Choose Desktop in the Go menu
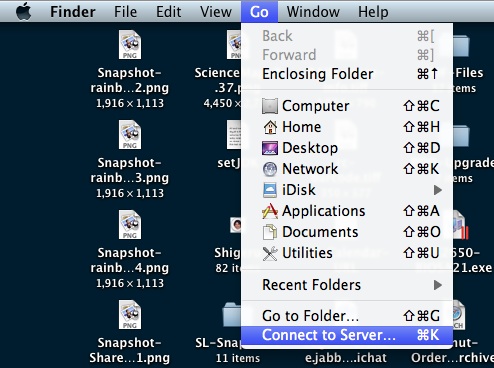 click(x=347, y=148)
